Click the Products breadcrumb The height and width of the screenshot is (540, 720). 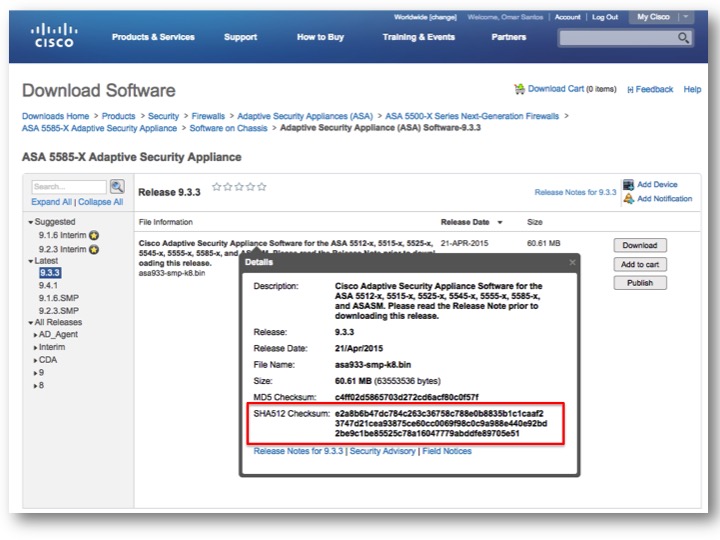click(x=118, y=116)
